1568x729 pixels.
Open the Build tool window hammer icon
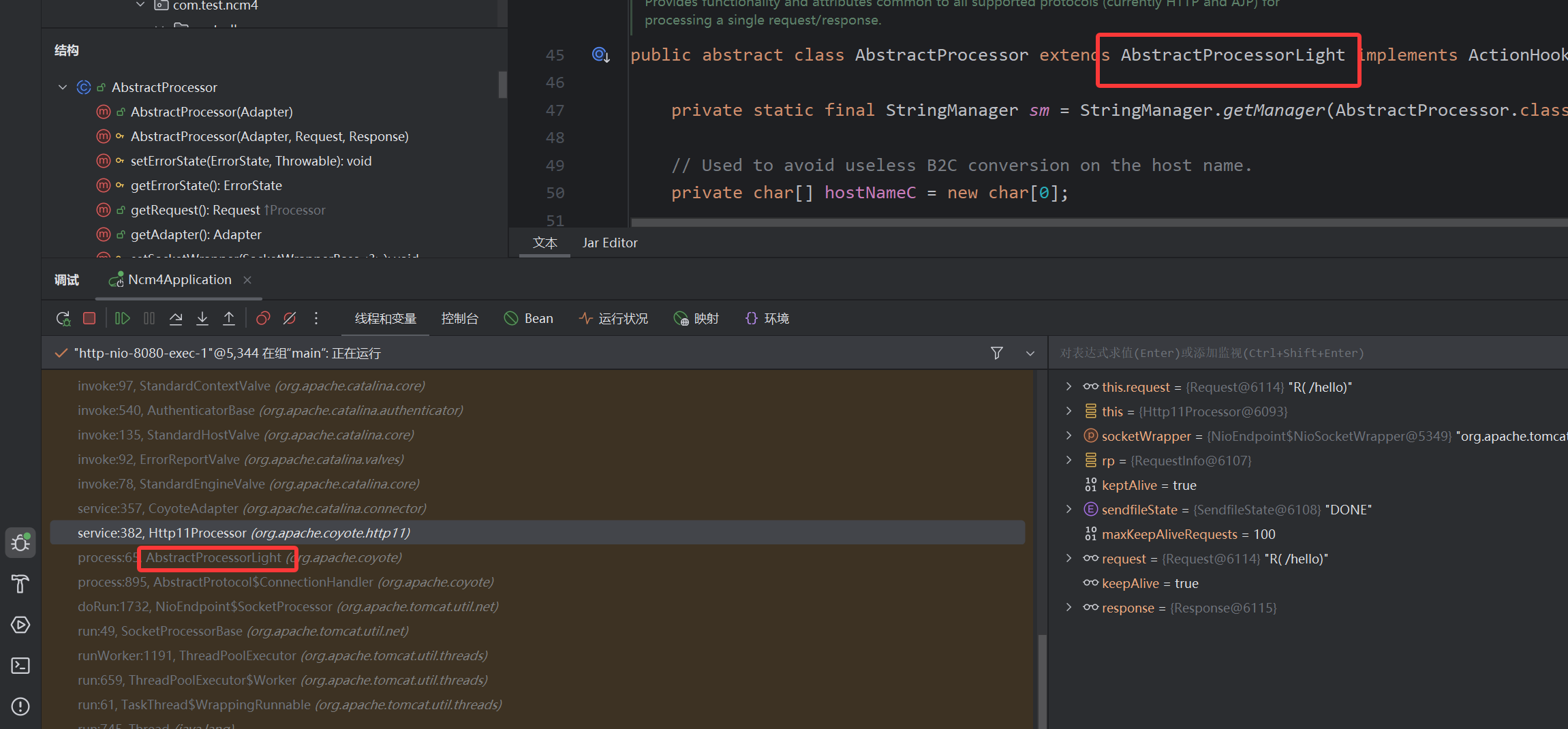(x=20, y=584)
